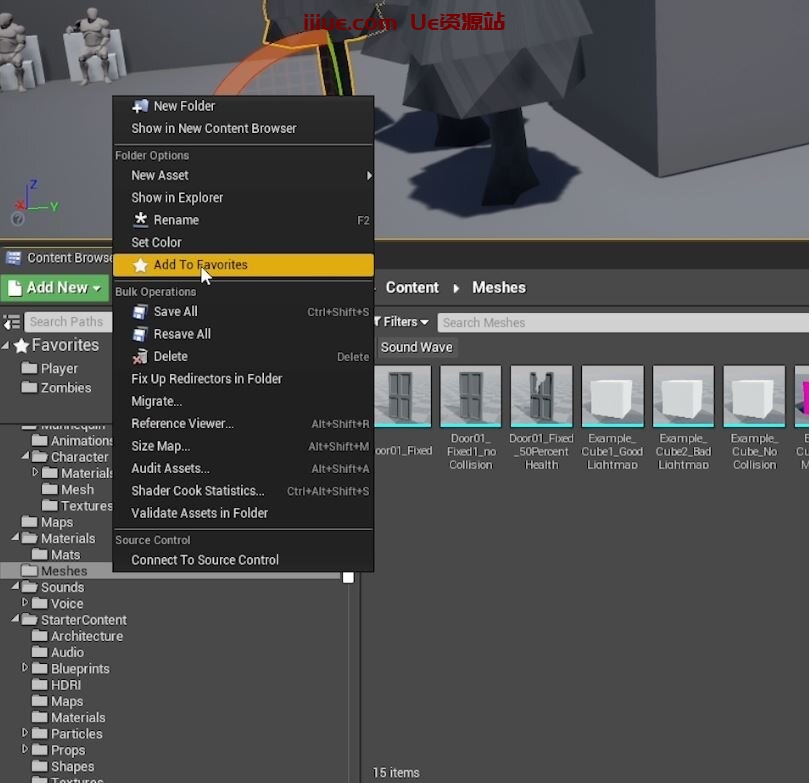Navigate to Content in the breadcrumb path
This screenshot has width=809, height=783.
pyautogui.click(x=412, y=288)
